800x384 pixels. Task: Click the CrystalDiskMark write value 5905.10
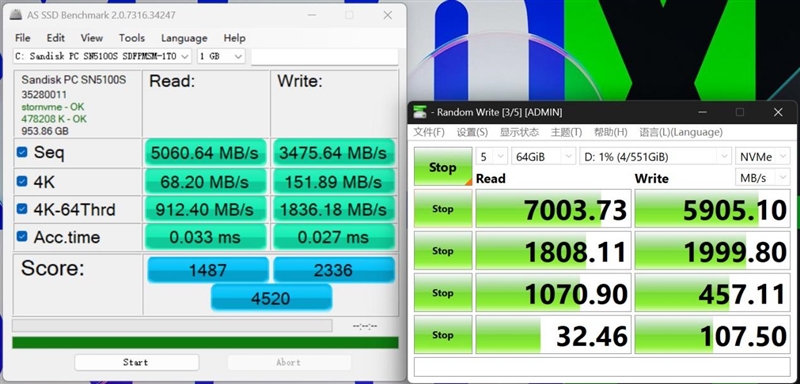(x=712, y=209)
